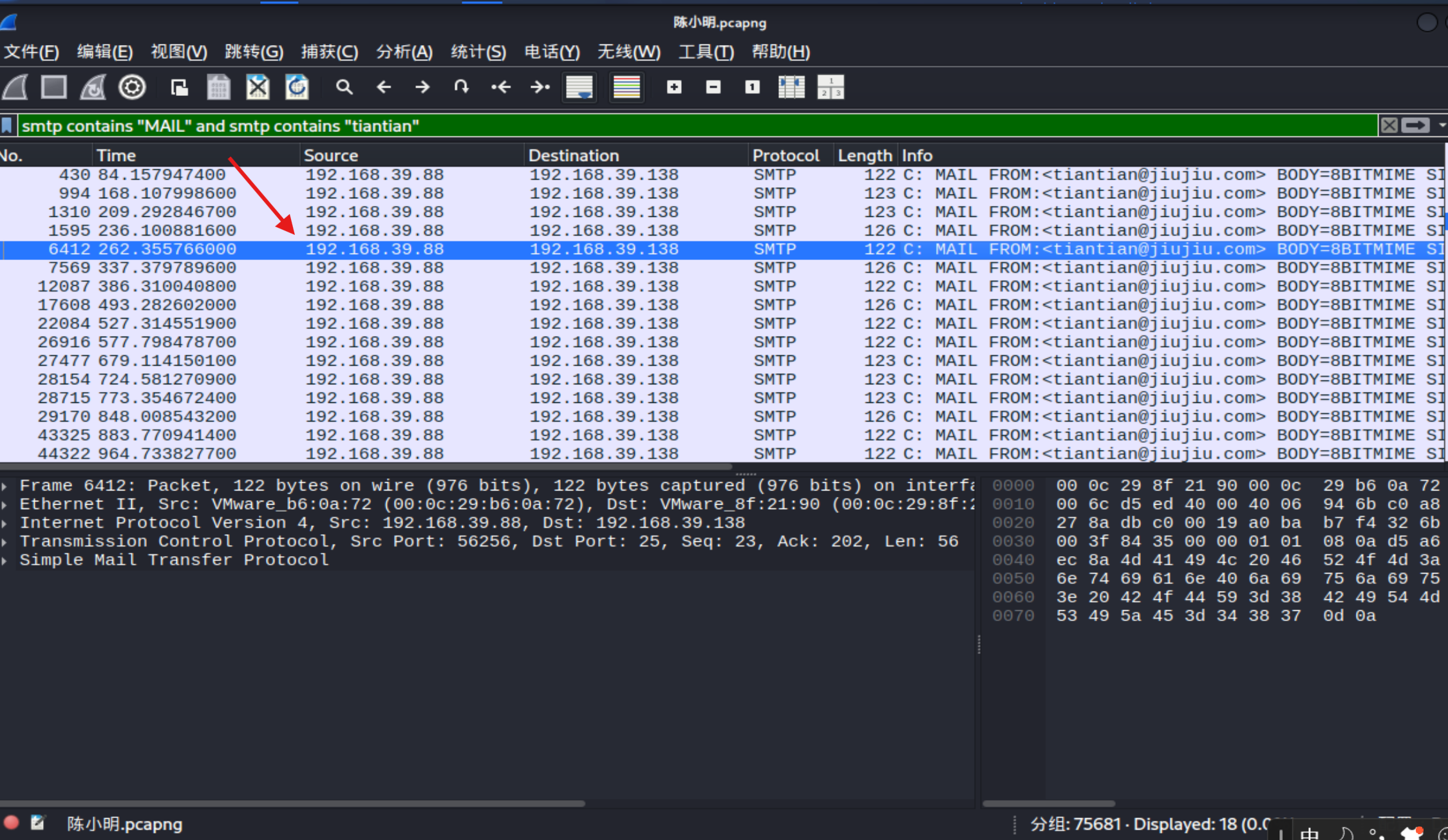Start capture with the shark fin icon
1448x840 pixels.
click(15, 87)
